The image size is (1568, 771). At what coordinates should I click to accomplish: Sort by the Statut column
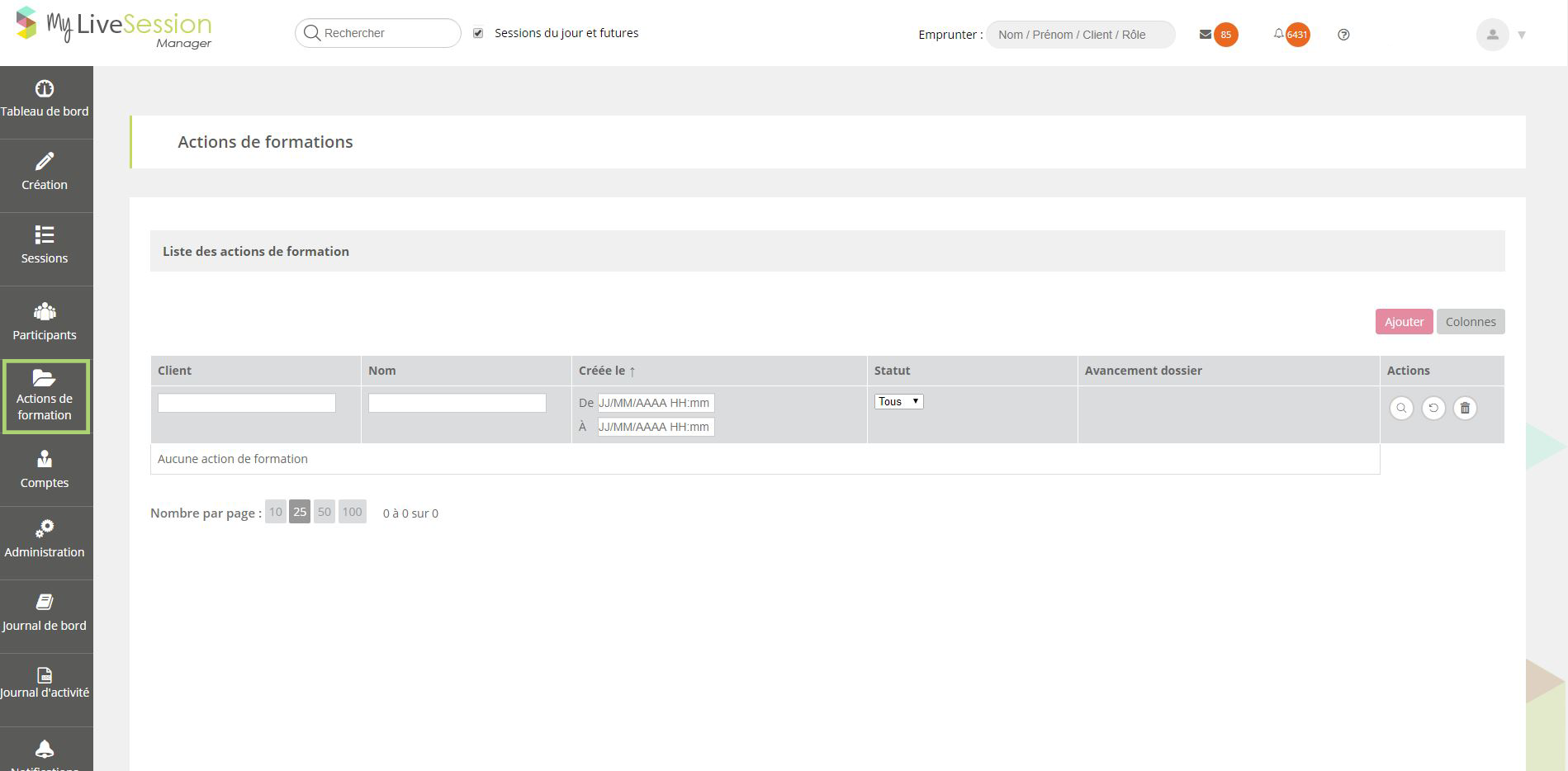click(x=892, y=371)
